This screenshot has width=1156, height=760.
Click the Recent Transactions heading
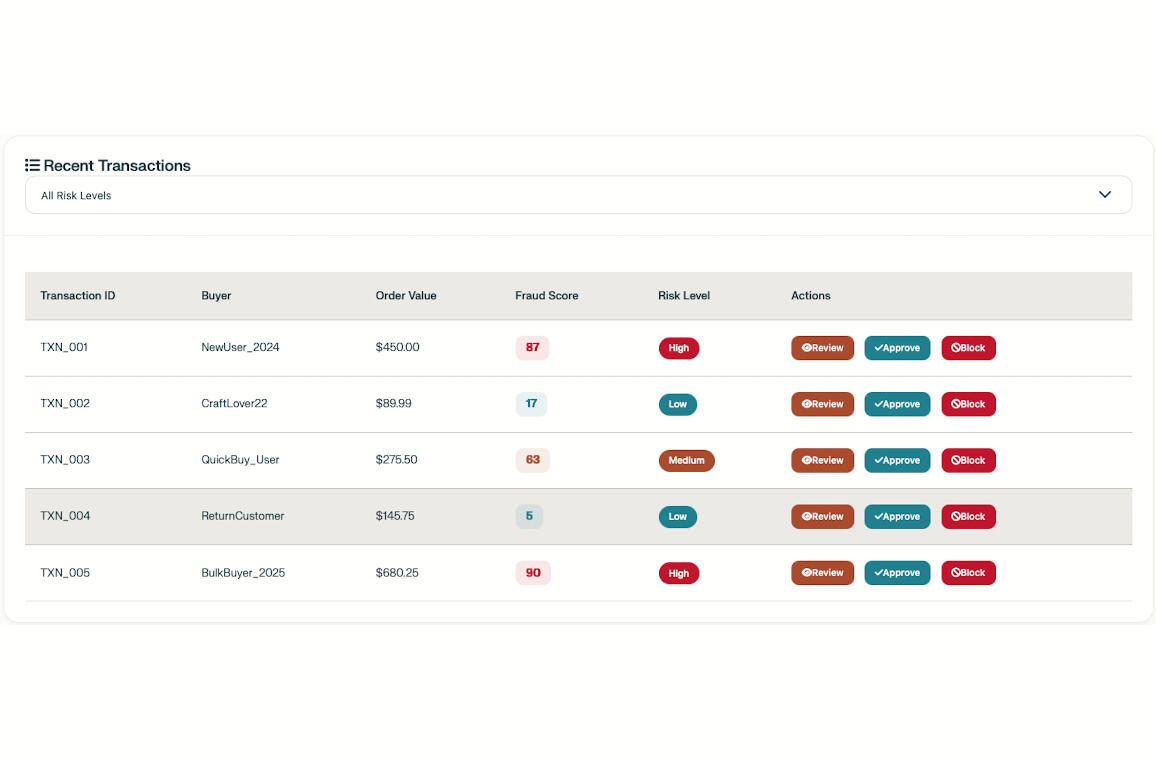tap(117, 165)
